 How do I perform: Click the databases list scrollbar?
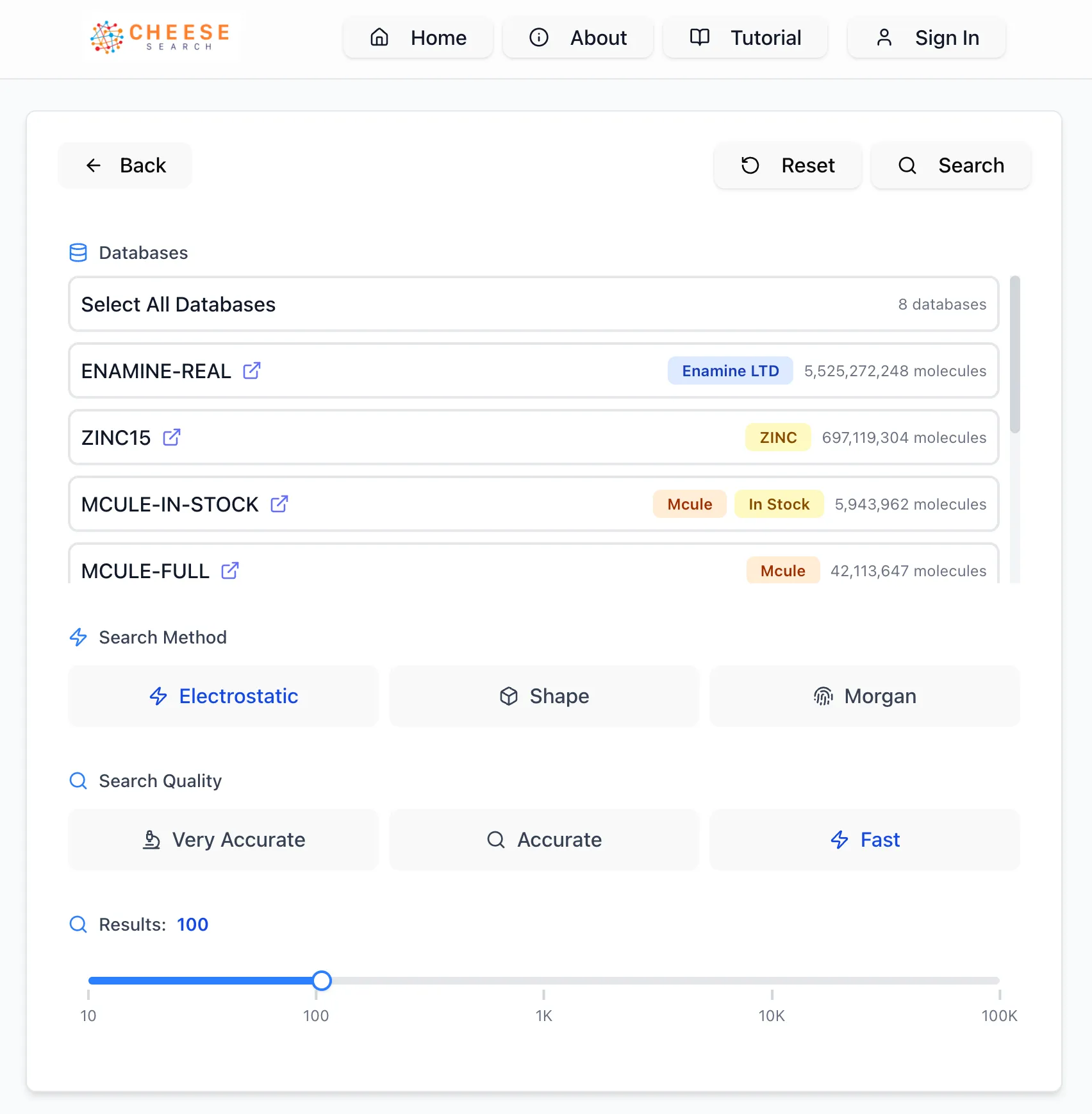pos(1014,354)
